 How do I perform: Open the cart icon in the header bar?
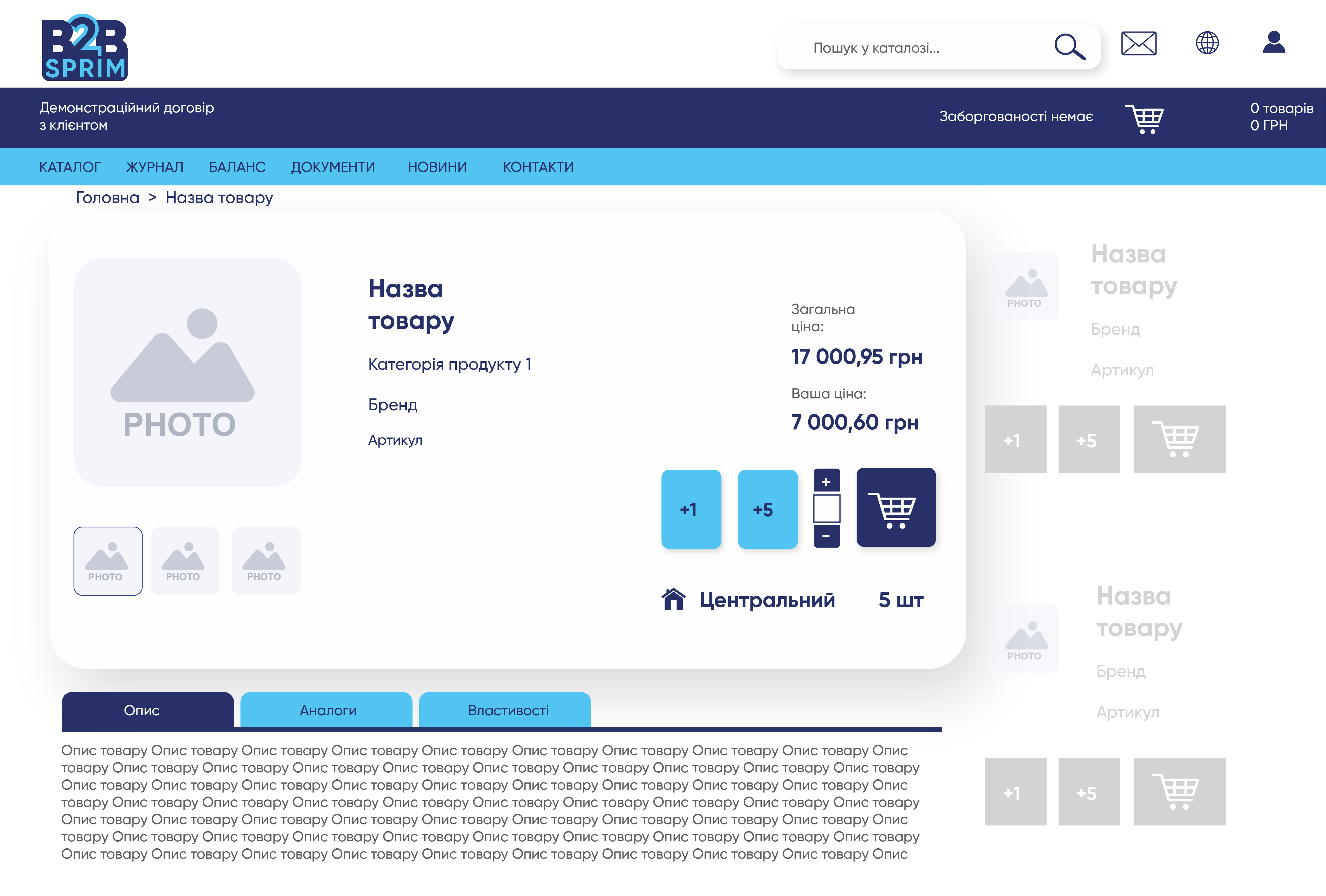1144,119
